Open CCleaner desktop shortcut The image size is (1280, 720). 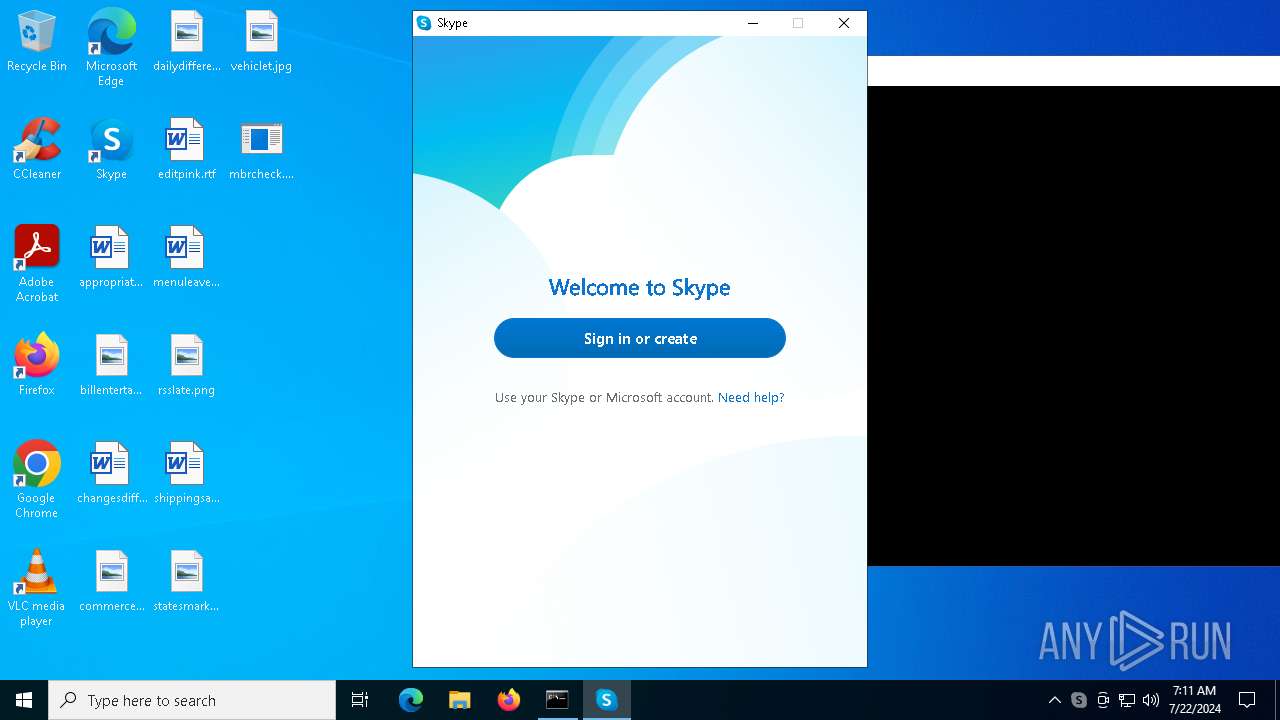(37, 150)
